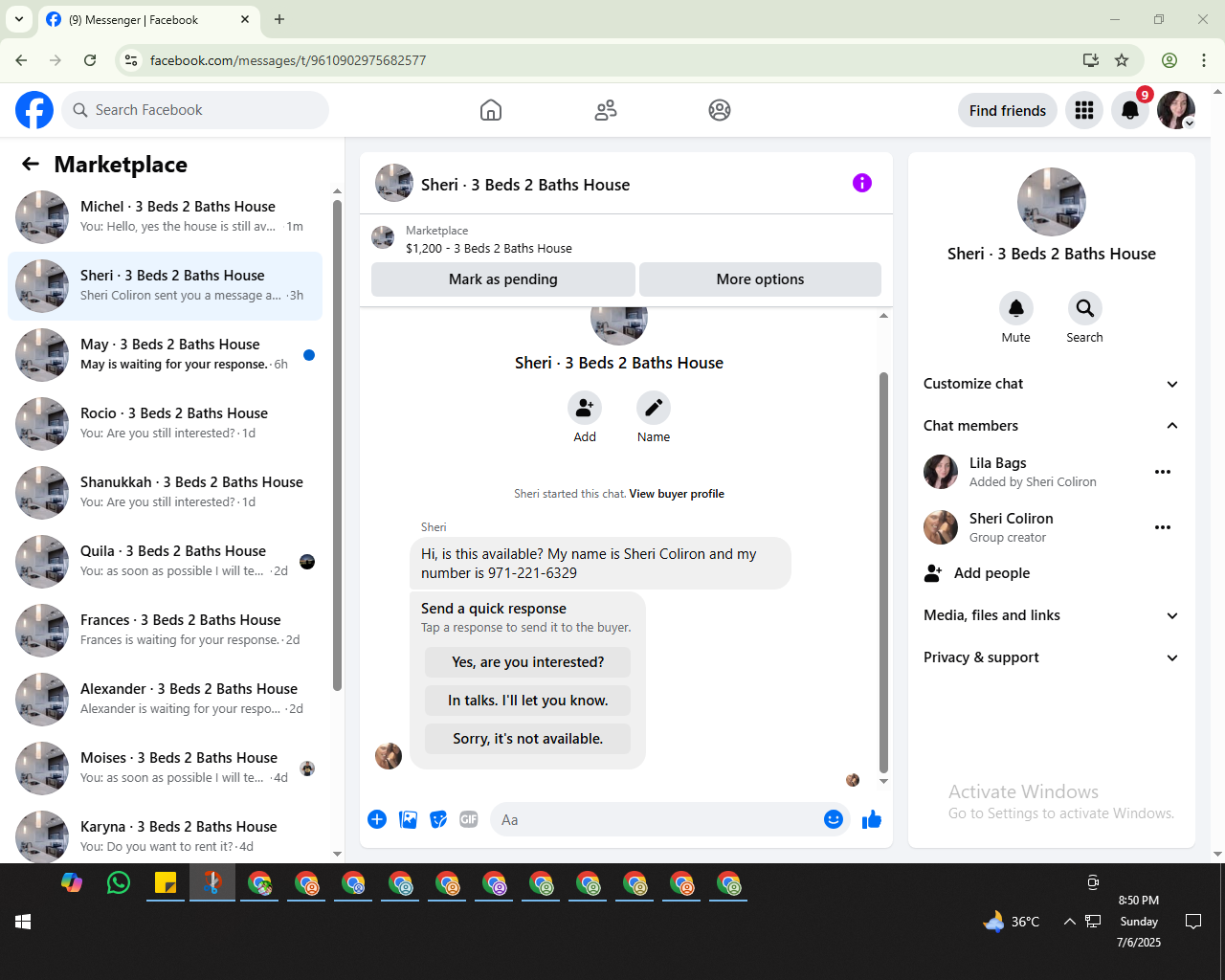Collapse the Chat members section
1225x980 pixels.
point(1051,426)
